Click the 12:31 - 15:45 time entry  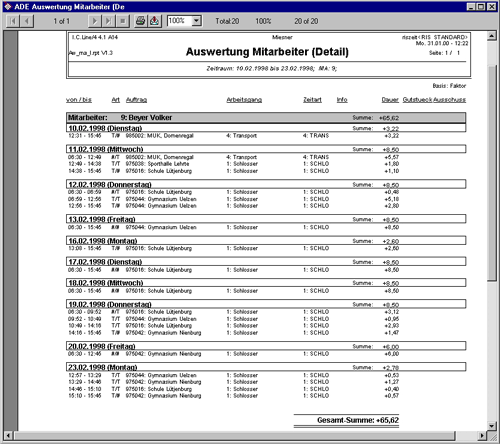(85, 136)
